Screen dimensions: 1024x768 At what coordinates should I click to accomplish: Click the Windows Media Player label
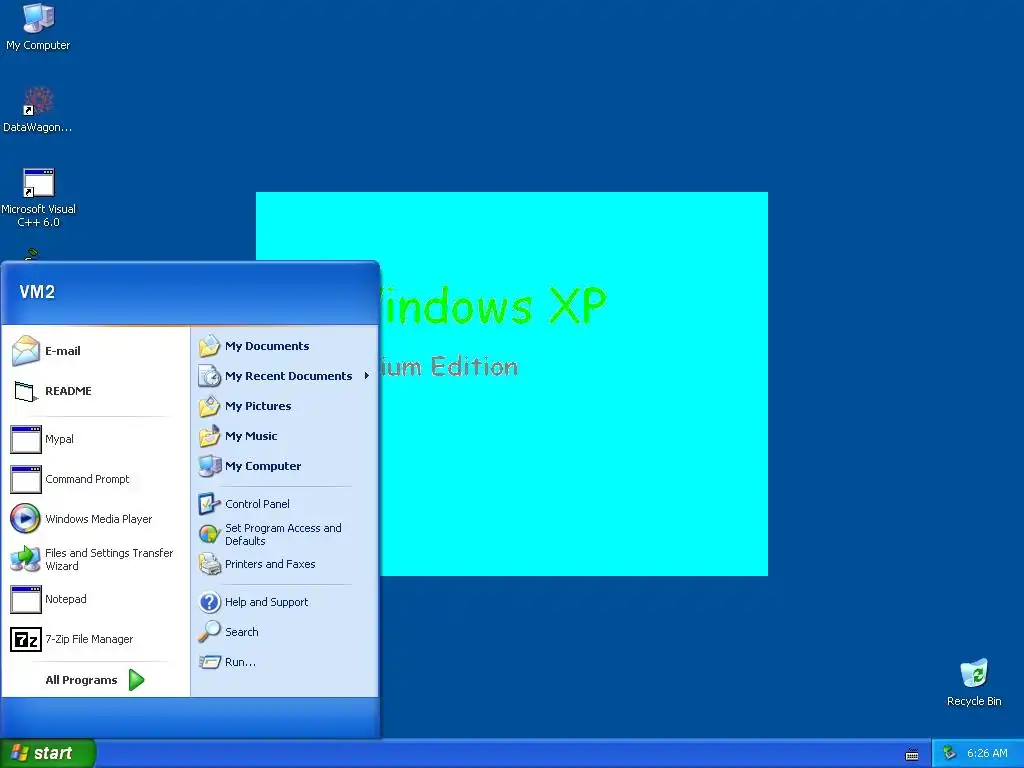[99, 519]
